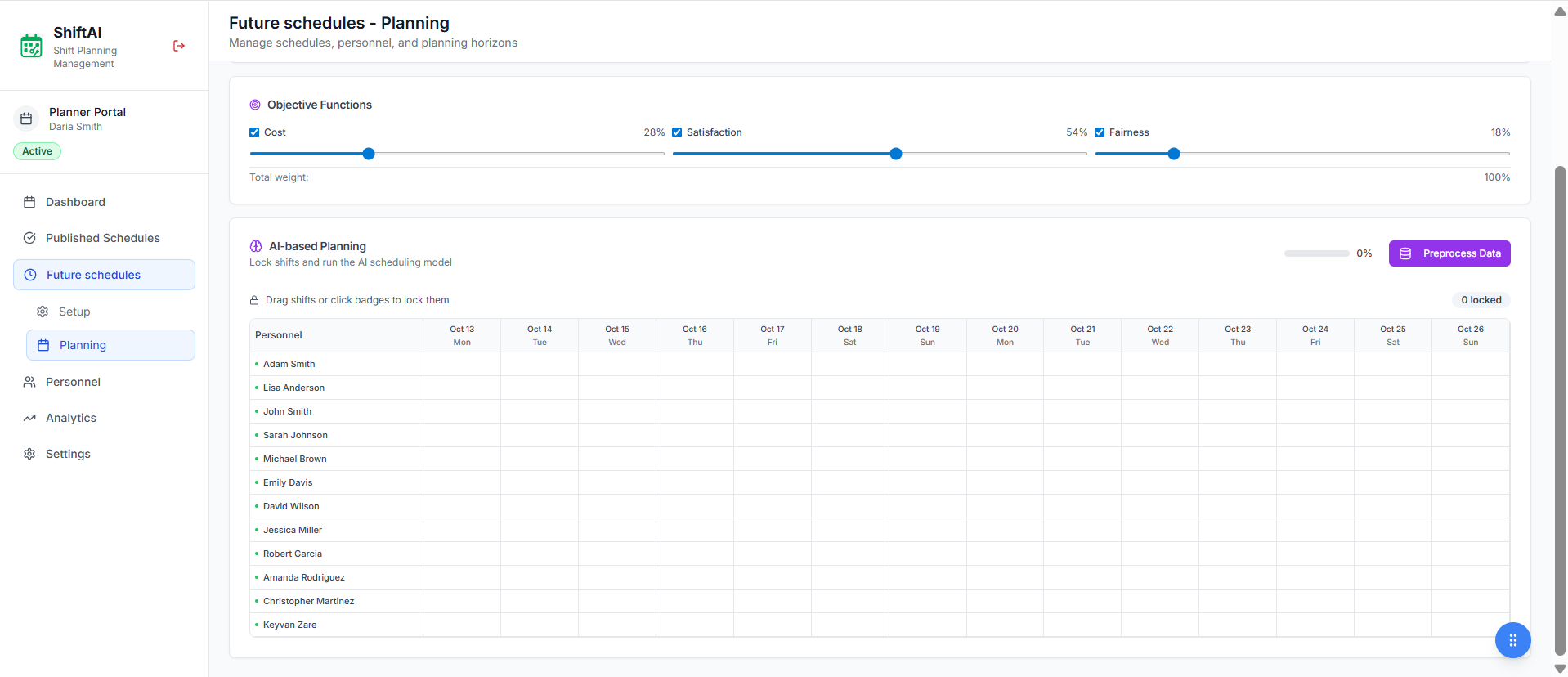Viewport: 1568px width, 677px height.
Task: Click Adam Smith's Oct 13 schedule cell
Action: [462, 364]
